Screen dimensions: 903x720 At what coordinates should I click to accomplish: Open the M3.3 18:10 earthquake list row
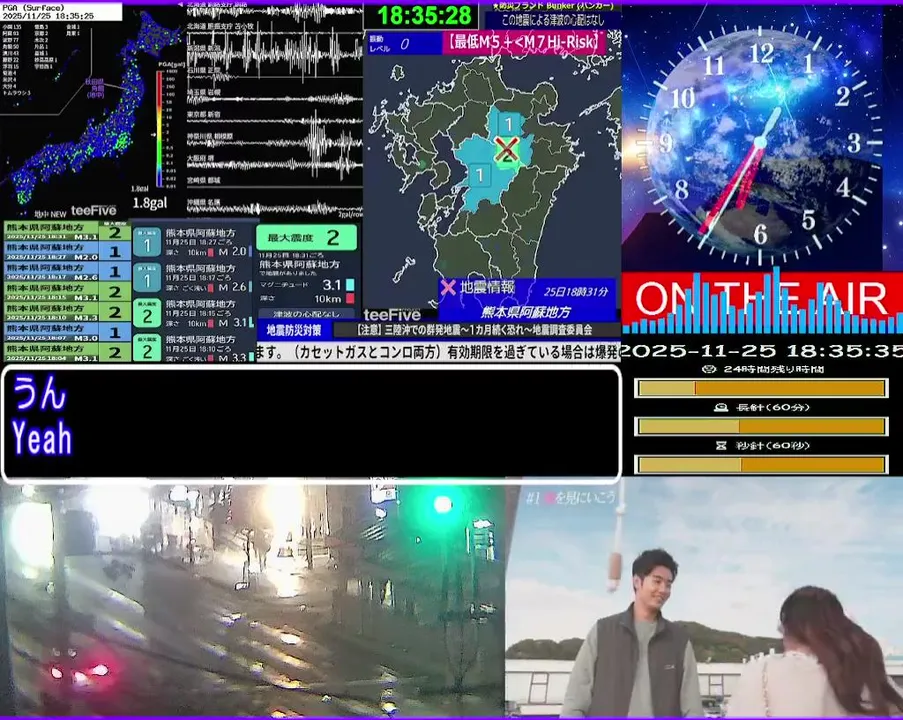(67, 312)
